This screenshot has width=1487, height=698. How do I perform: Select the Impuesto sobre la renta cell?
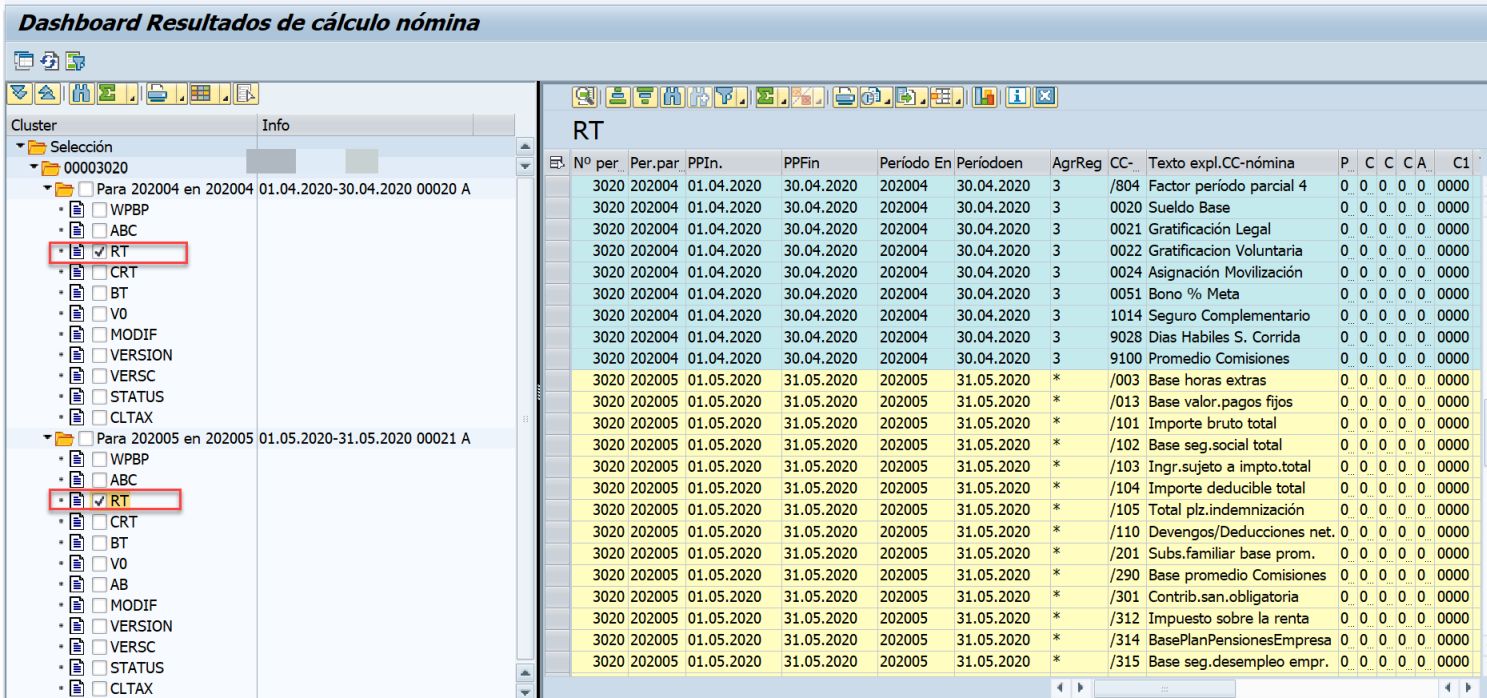(x=1241, y=618)
